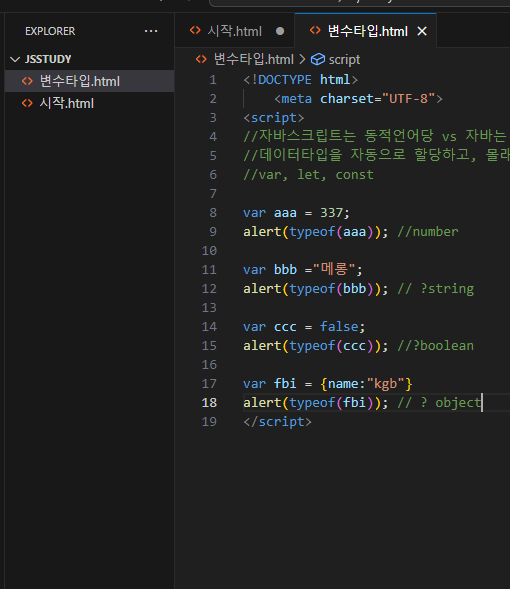Click line number 18 in gutter
This screenshot has height=589, width=510.
click(x=209, y=403)
